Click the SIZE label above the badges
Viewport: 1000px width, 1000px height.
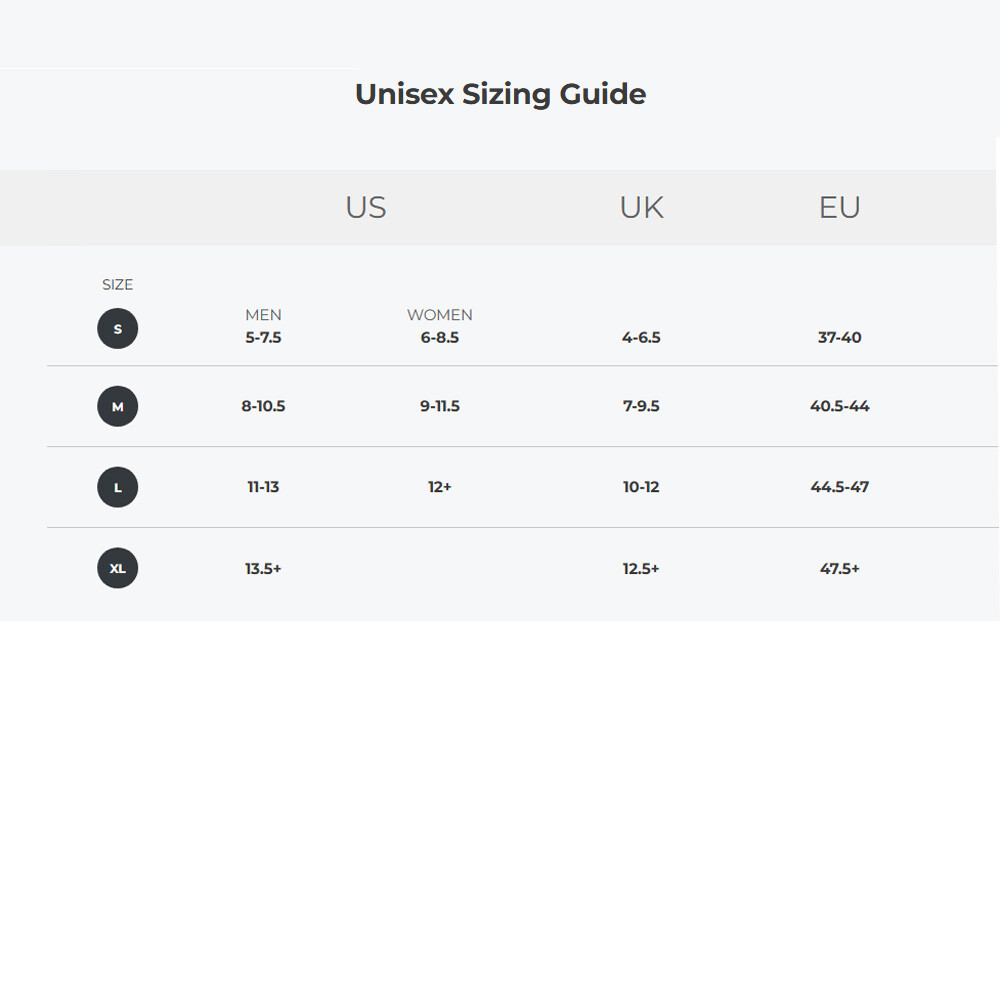point(117,285)
